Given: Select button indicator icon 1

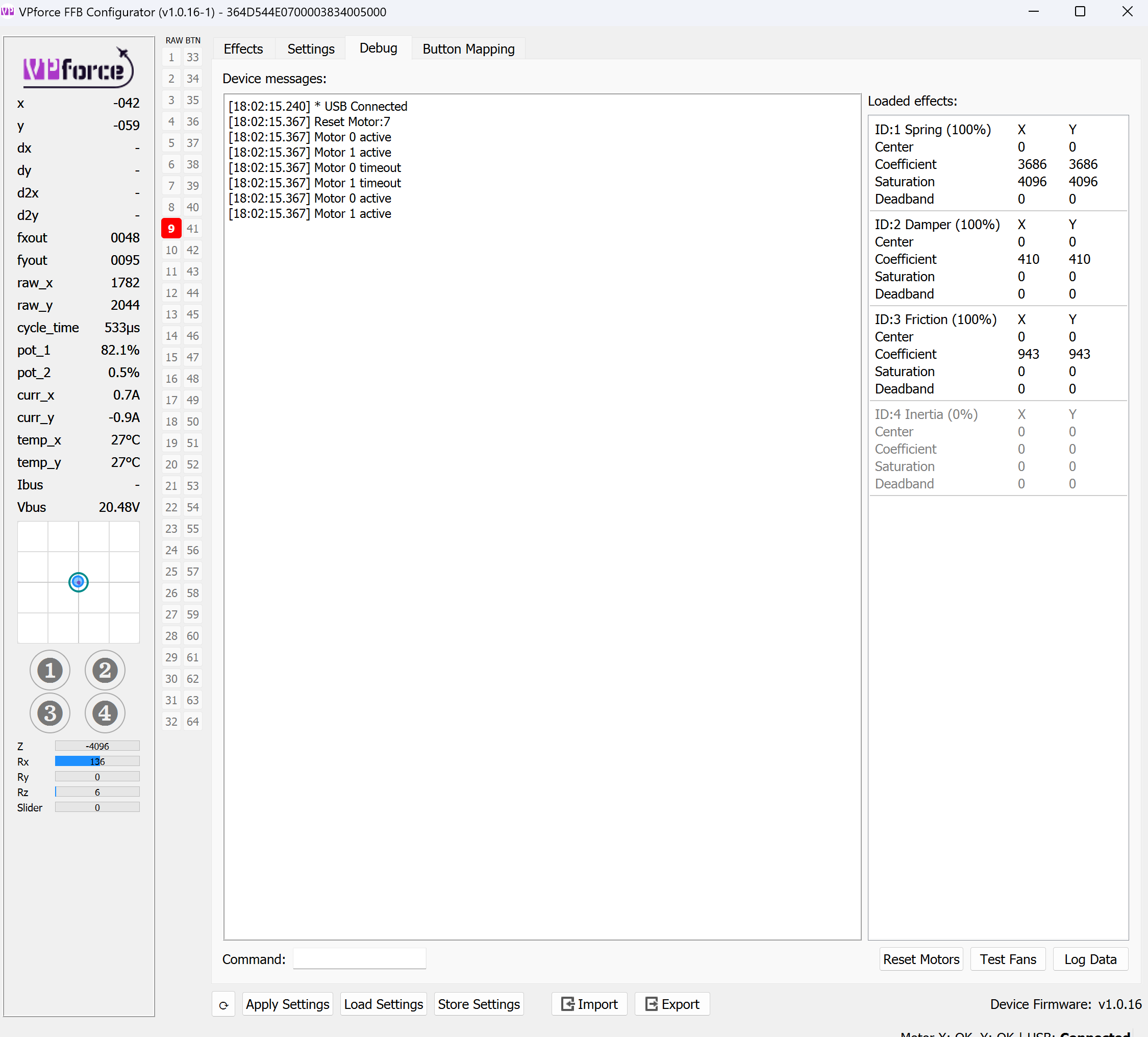Looking at the screenshot, I should 49,670.
